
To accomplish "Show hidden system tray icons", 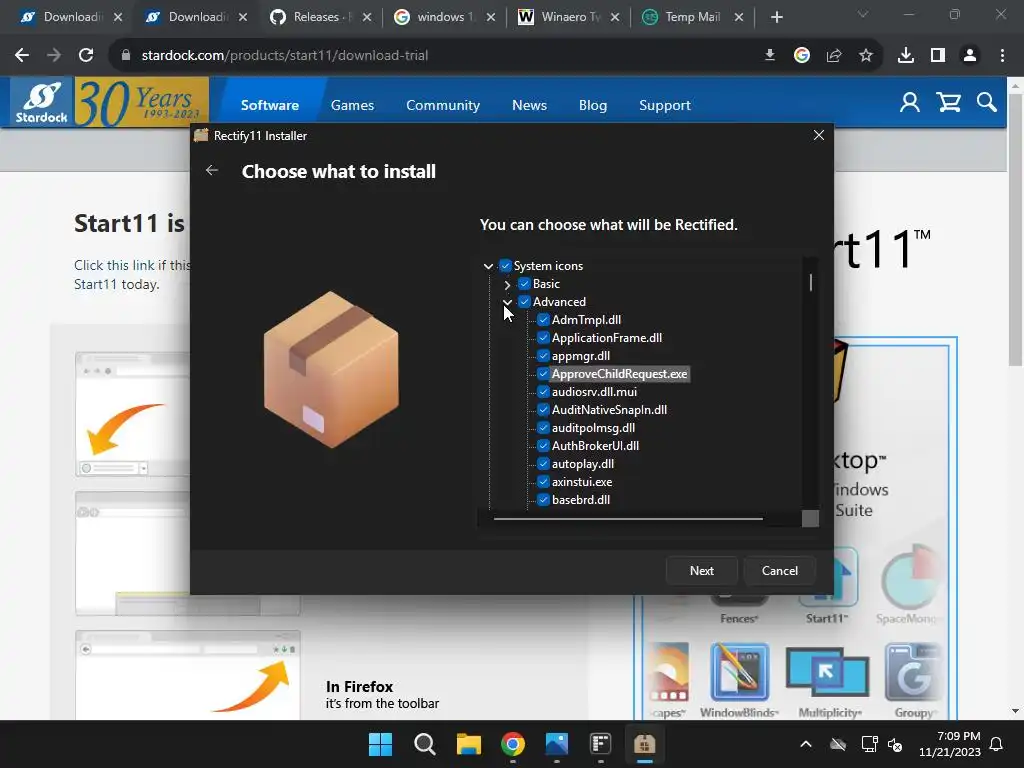I will tap(806, 744).
